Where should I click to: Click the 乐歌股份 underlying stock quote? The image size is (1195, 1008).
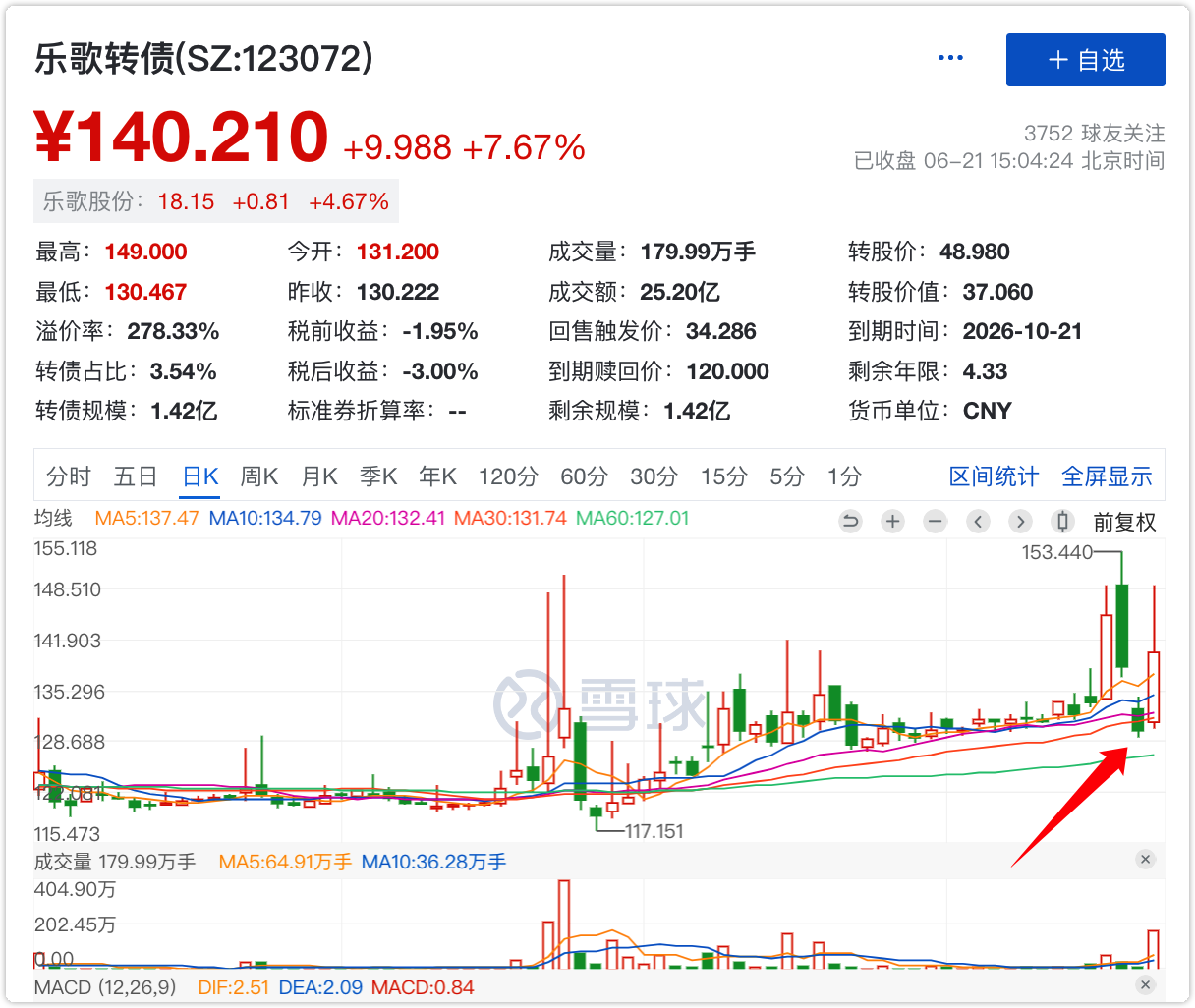[x=216, y=201]
